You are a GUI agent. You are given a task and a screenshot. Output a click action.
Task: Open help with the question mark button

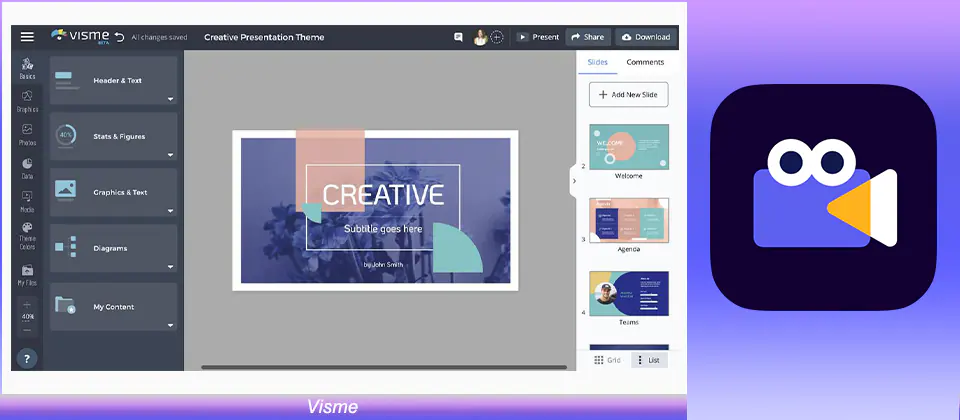pyautogui.click(x=27, y=359)
